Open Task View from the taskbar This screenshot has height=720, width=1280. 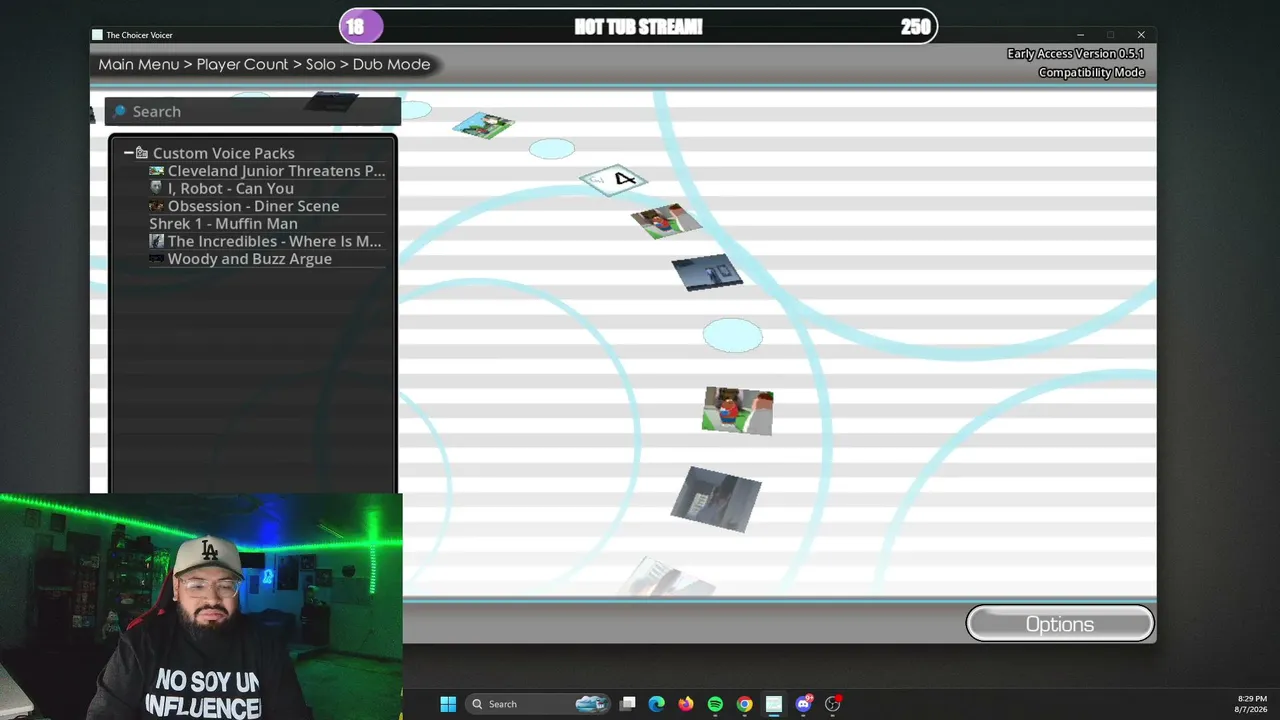(628, 704)
